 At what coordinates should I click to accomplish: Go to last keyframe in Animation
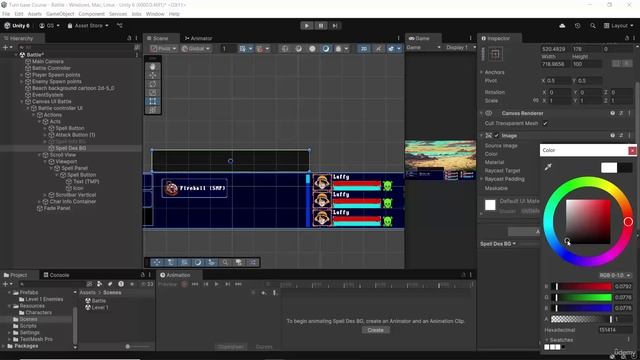[238, 284]
